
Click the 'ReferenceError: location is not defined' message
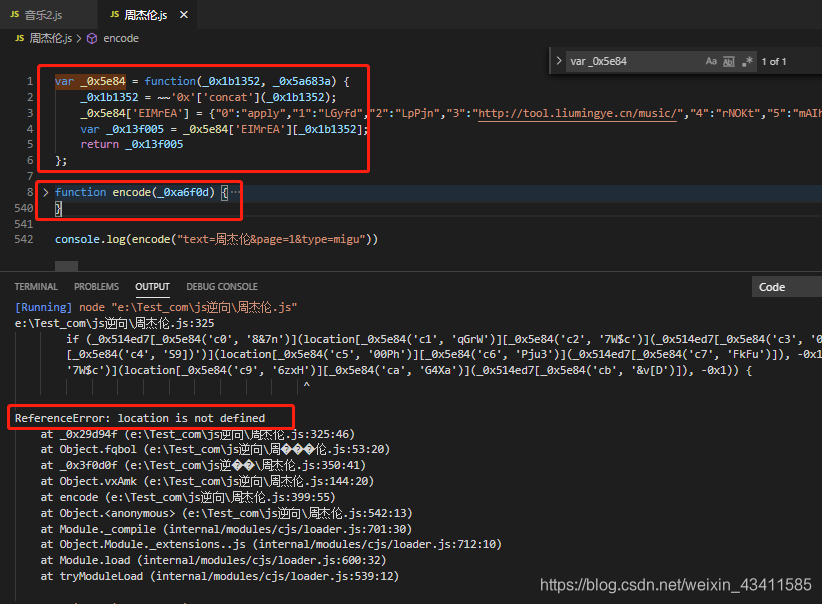coord(140,418)
